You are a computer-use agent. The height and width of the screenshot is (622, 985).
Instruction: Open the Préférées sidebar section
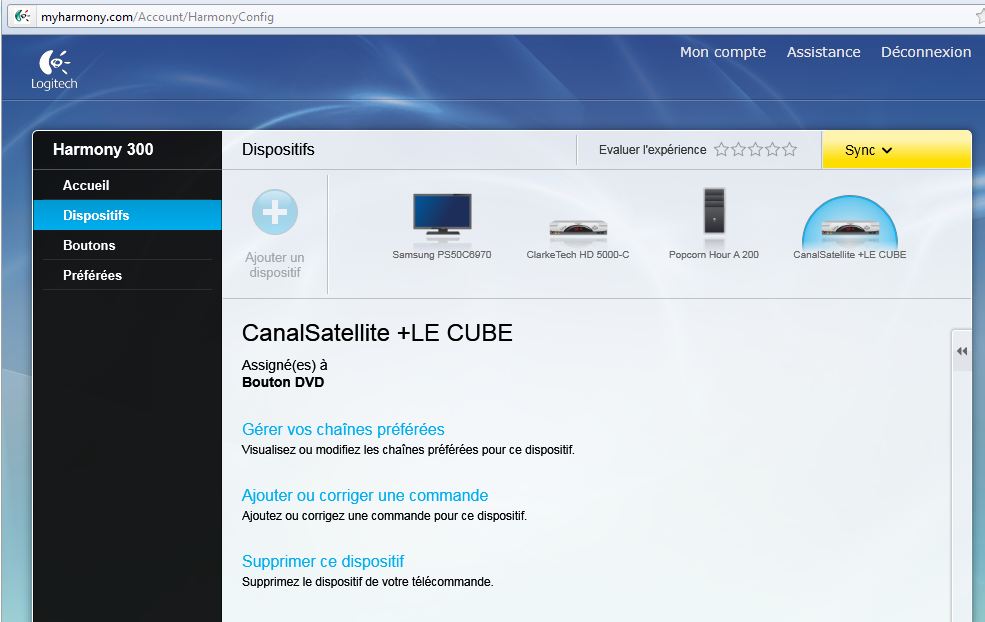(x=93, y=275)
